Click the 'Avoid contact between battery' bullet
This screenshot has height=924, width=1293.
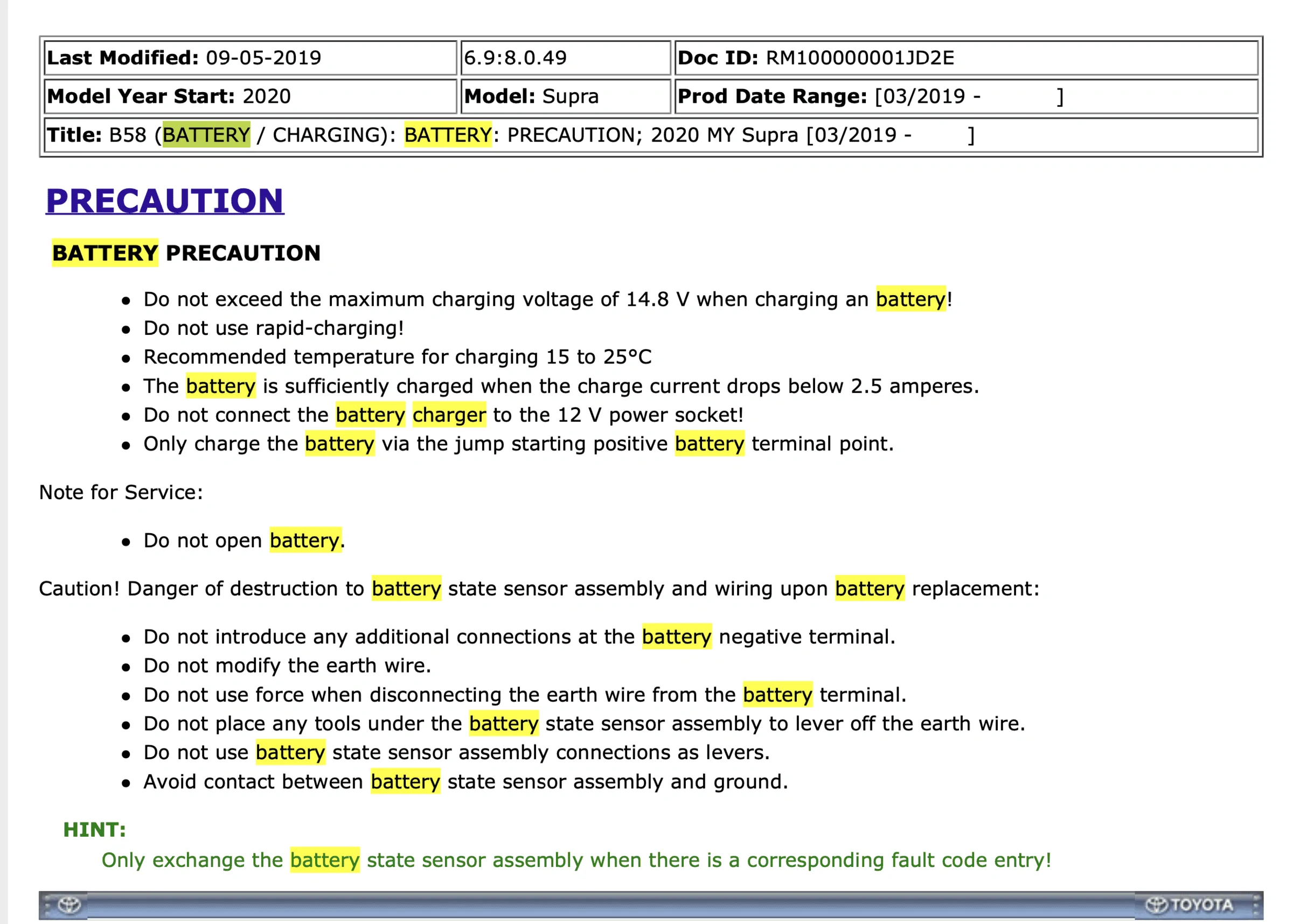point(466,782)
